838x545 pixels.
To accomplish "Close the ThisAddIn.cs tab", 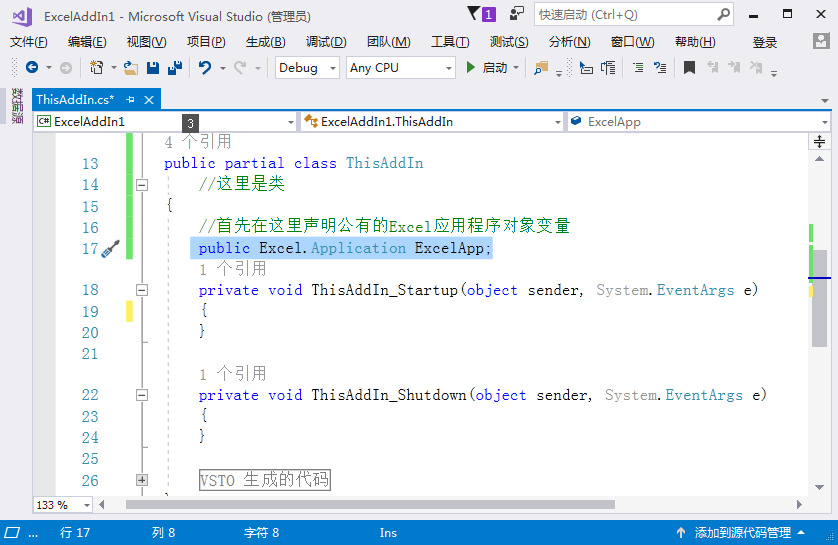I will (149, 100).
